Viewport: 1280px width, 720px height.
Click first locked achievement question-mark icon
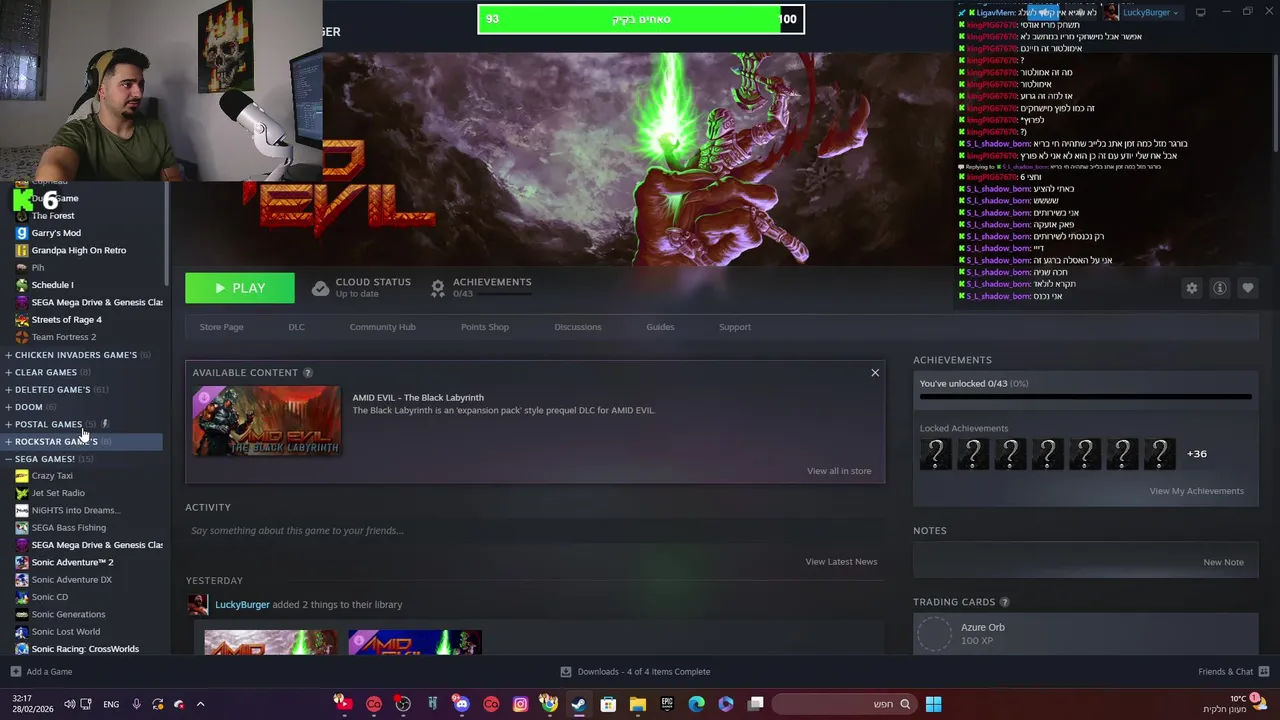[x=936, y=454]
